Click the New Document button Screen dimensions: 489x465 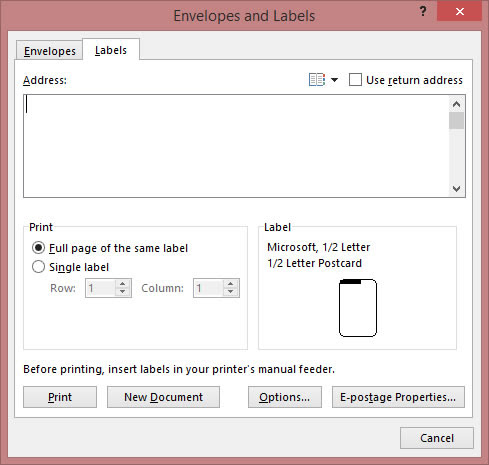pyautogui.click(x=163, y=397)
